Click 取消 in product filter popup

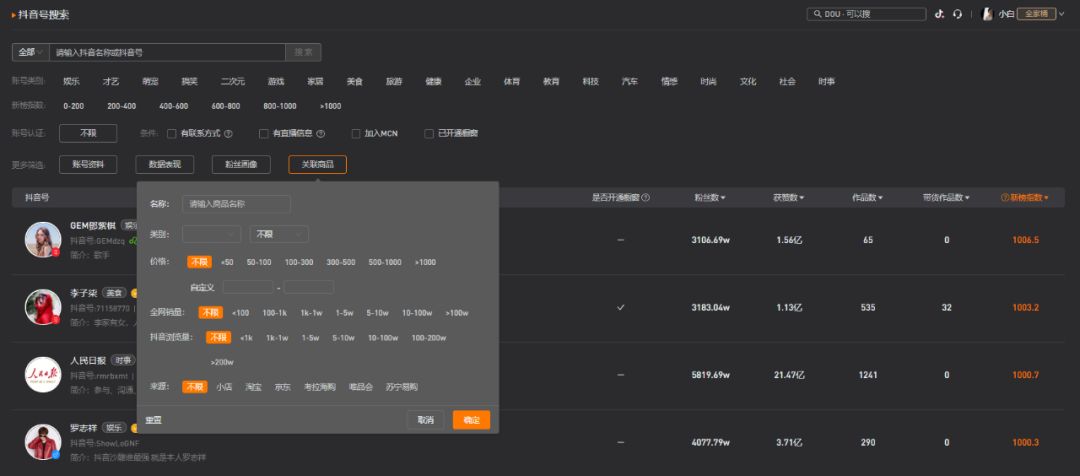click(426, 420)
